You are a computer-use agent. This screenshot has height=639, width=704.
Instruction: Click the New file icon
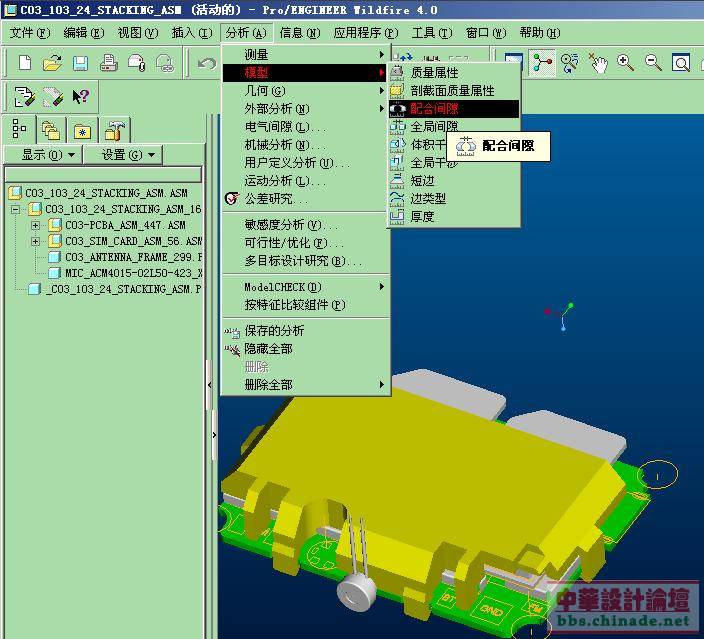[25, 63]
